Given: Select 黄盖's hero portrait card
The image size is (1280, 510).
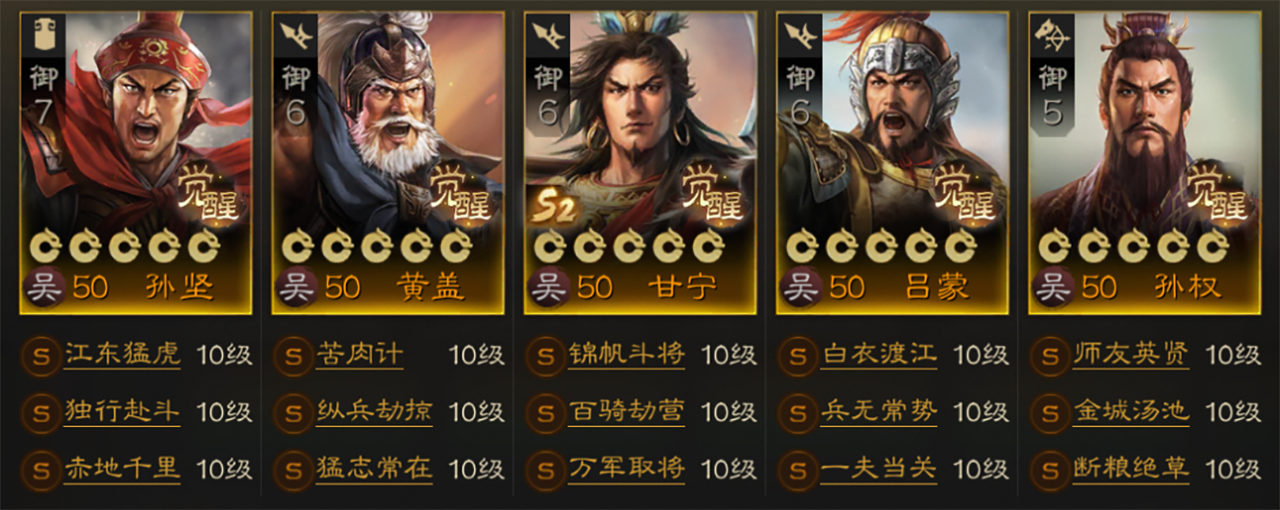Looking at the screenshot, I should pyautogui.click(x=387, y=162).
